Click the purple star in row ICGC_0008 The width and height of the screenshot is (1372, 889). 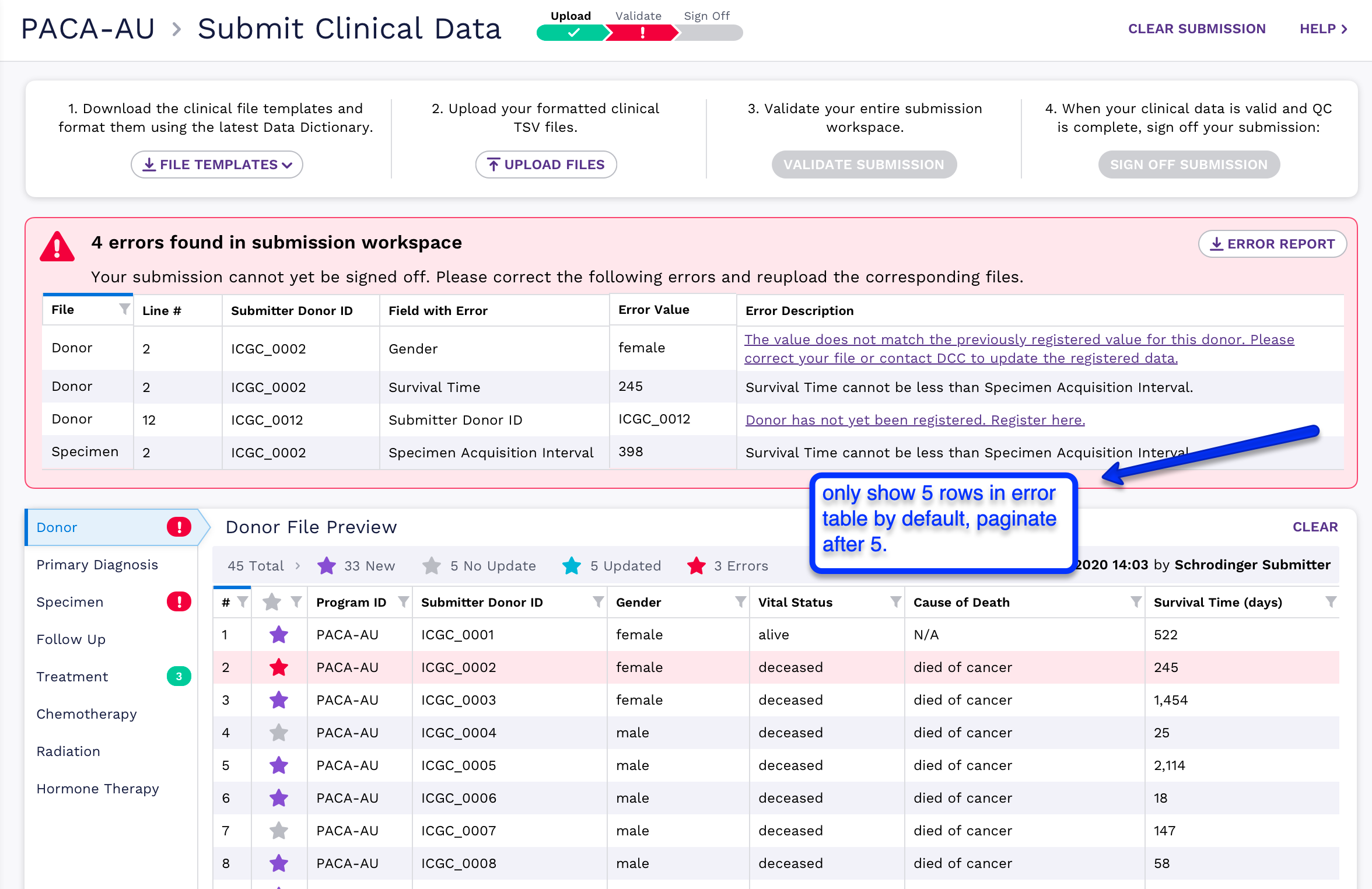pyautogui.click(x=279, y=863)
